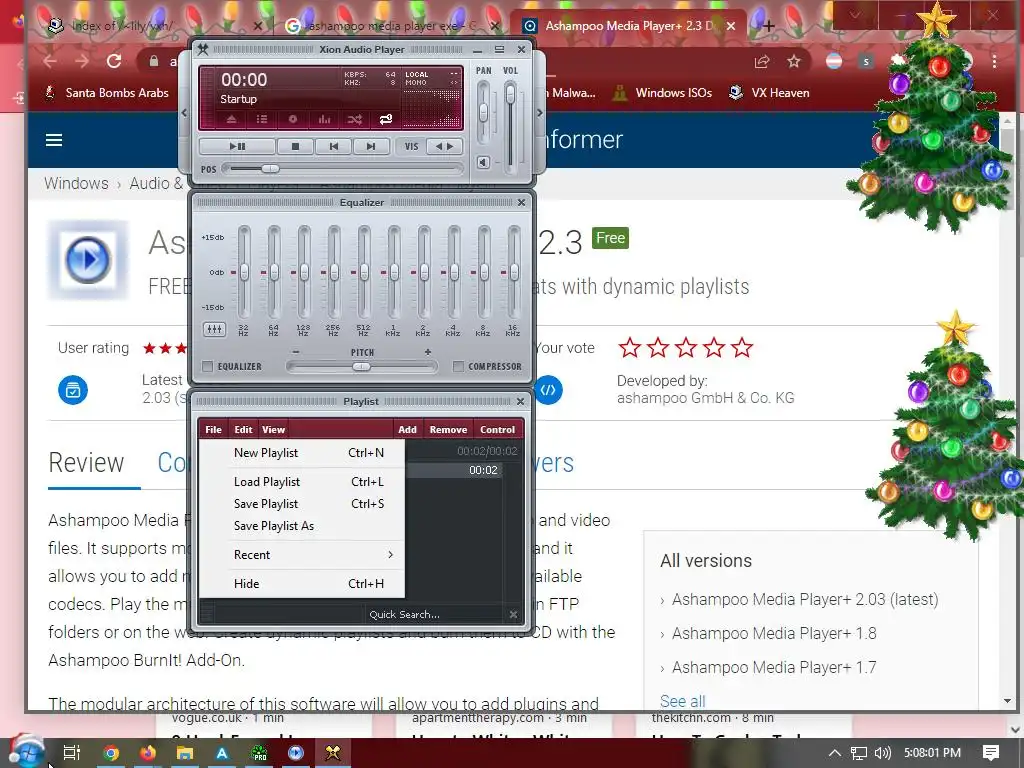1024x768 pixels.
Task: Enable the COMPRESSOR checkbox
Action: (x=458, y=366)
